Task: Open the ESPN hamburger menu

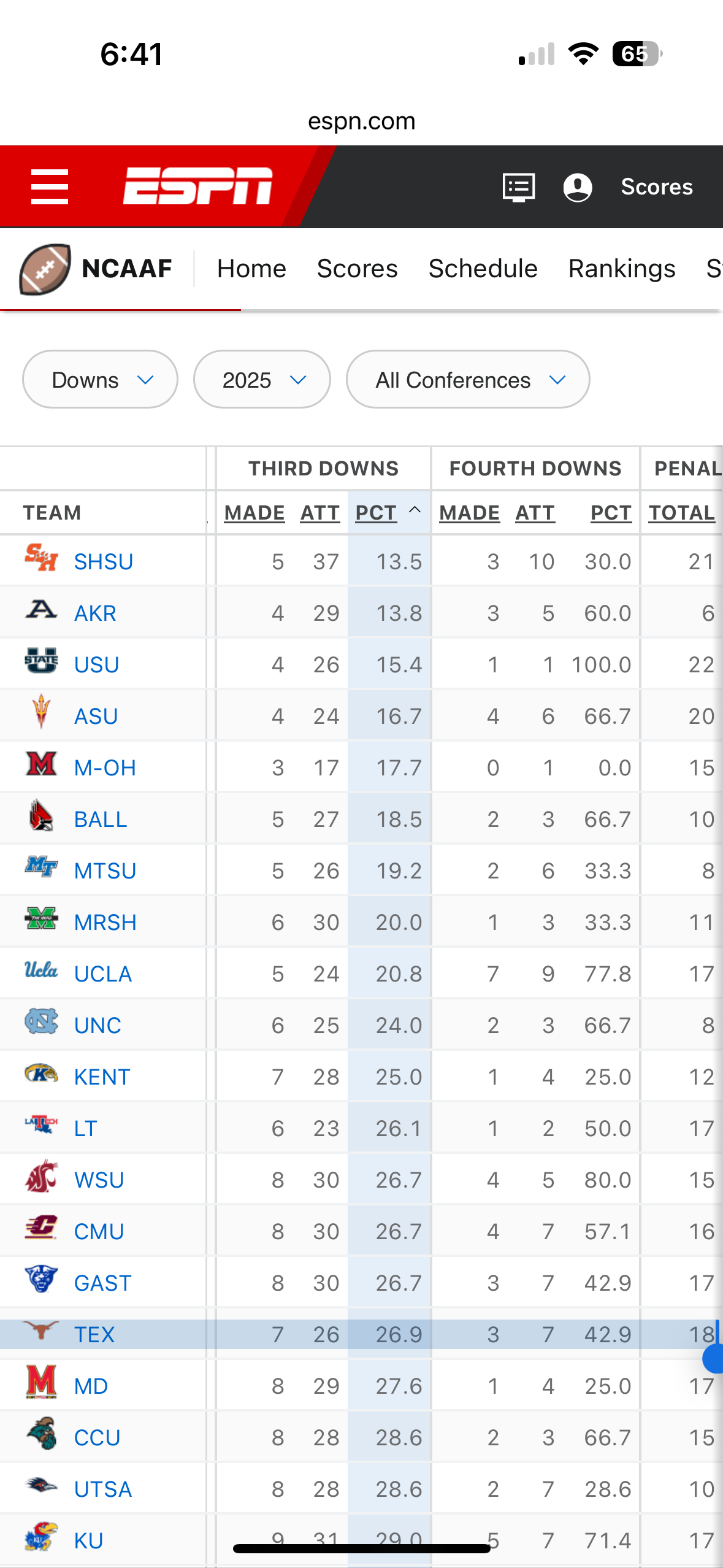Action: click(x=50, y=187)
